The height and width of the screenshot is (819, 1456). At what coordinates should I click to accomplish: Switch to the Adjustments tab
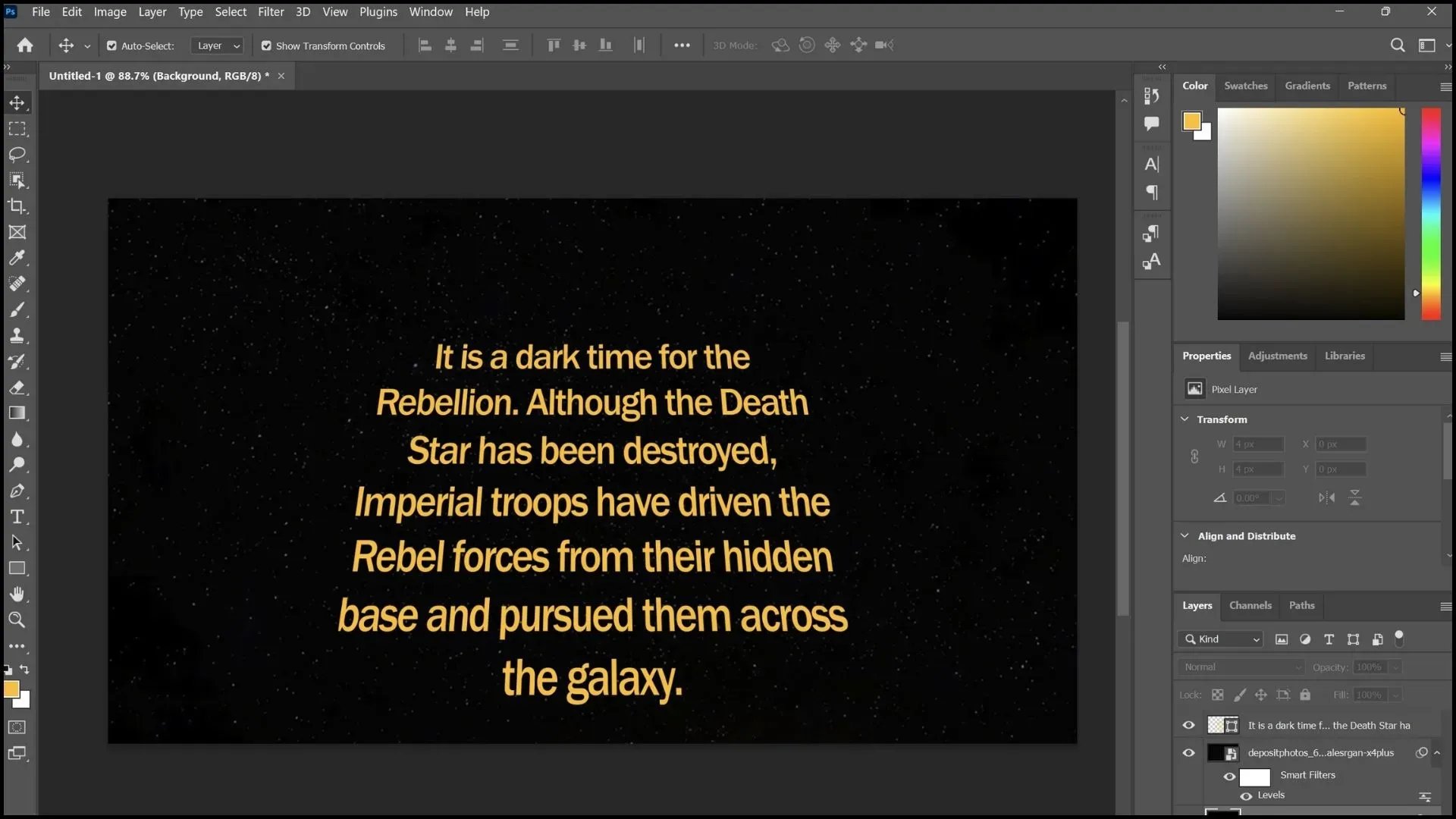pyautogui.click(x=1277, y=356)
